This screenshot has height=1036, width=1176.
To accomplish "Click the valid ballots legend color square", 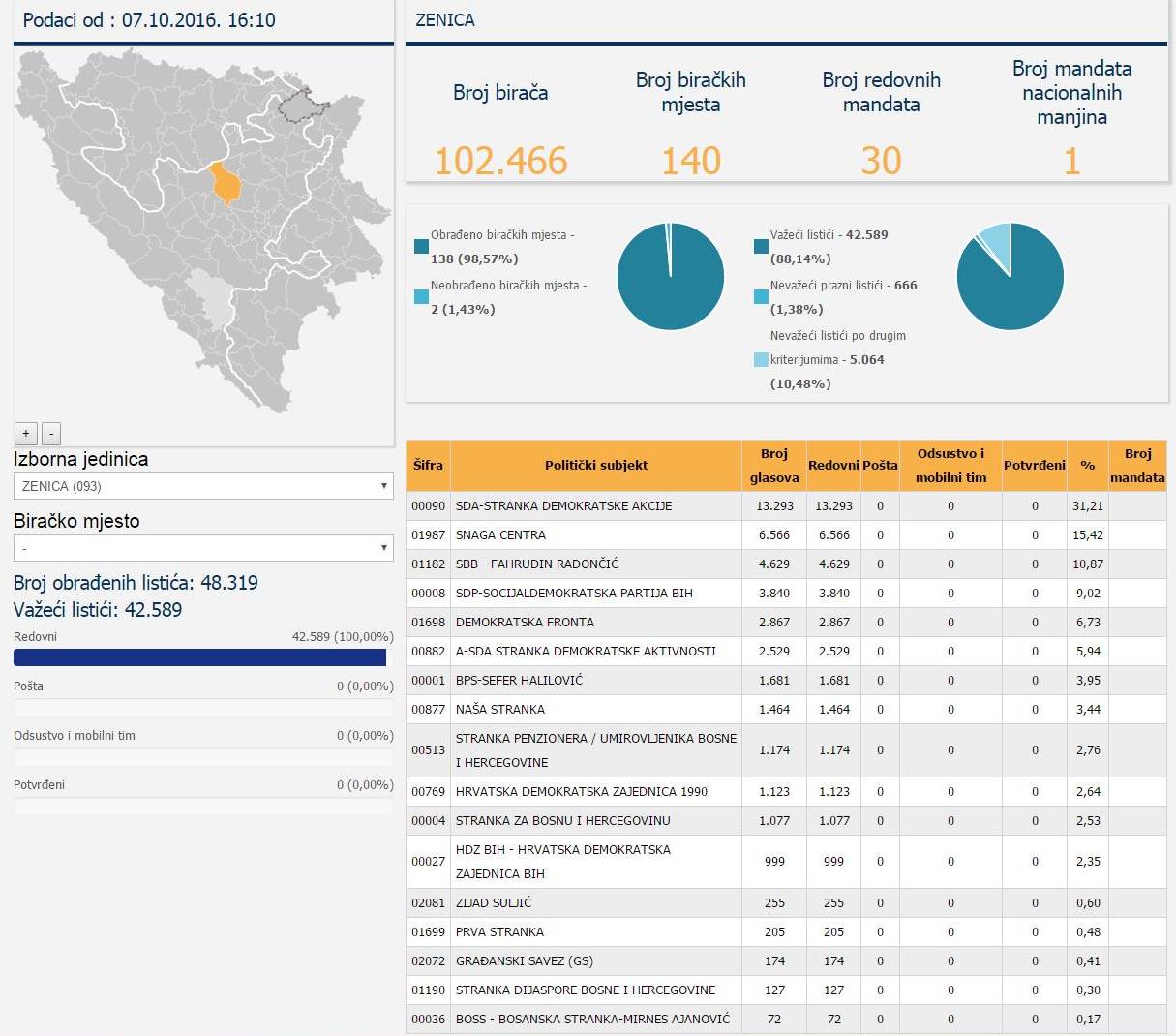I will pos(761,247).
